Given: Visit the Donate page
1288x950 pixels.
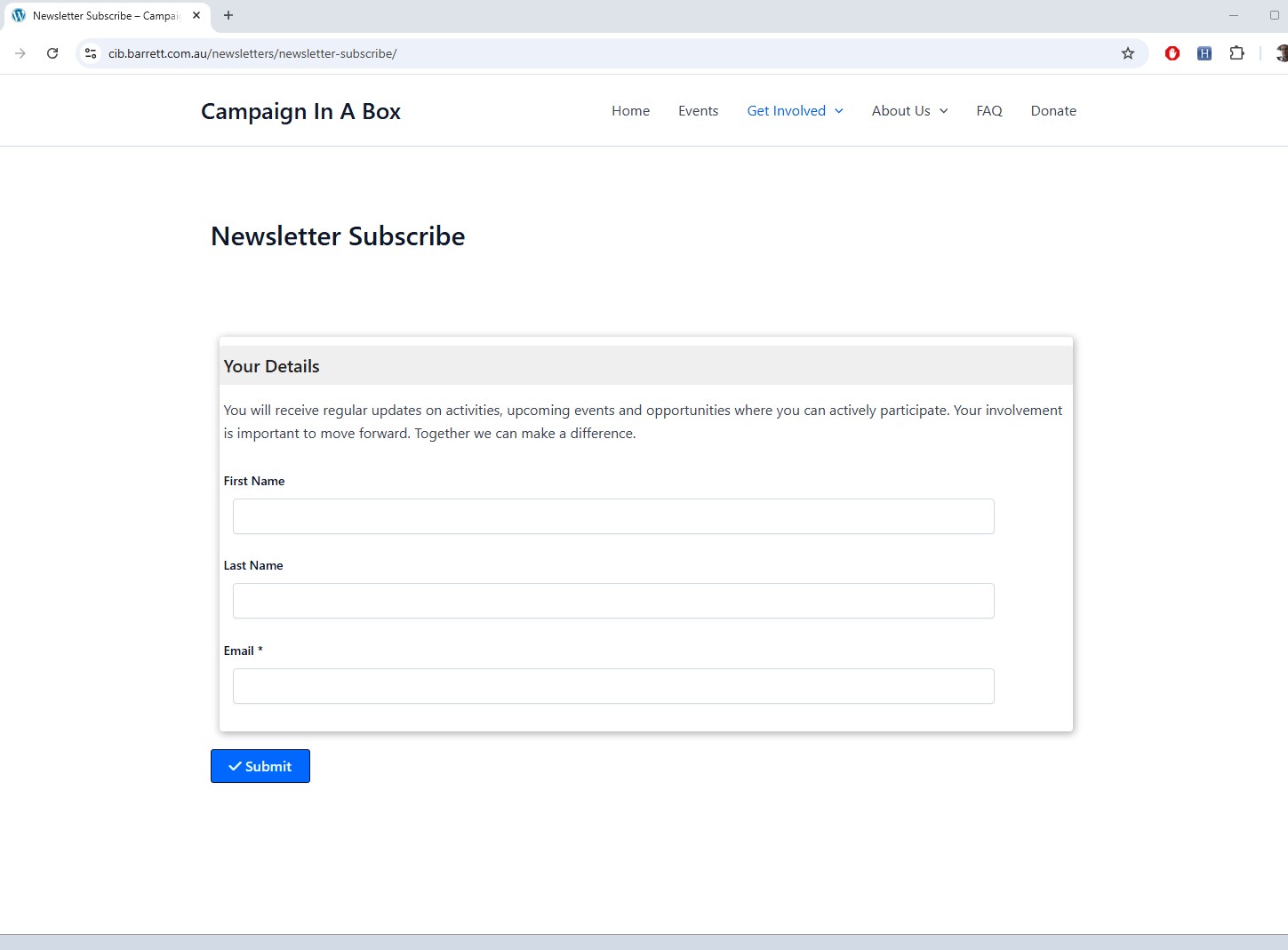Looking at the screenshot, I should 1053,111.
